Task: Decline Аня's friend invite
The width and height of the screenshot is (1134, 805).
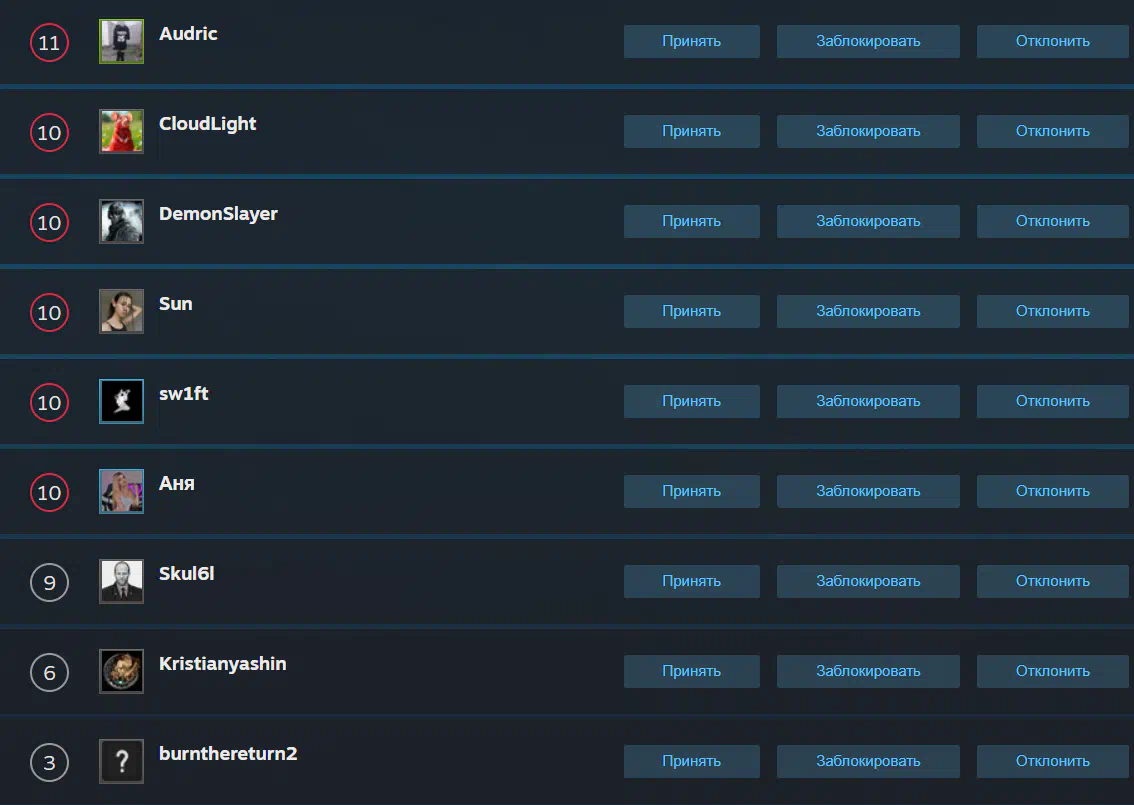Action: pos(1052,491)
